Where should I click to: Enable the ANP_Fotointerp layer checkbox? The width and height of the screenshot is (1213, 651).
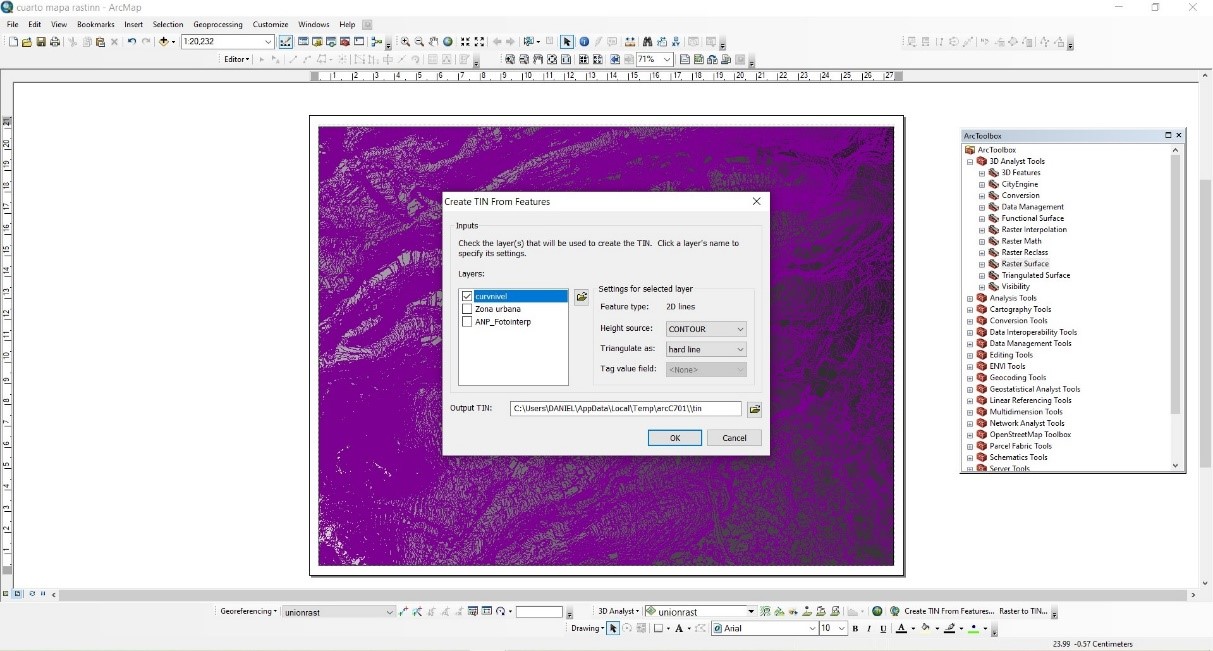[x=467, y=322]
